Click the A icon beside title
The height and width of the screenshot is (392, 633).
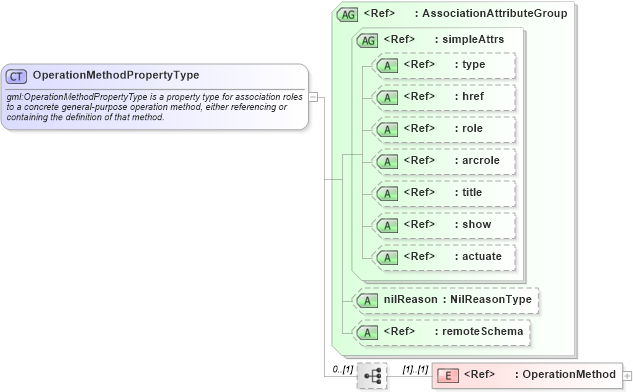(x=387, y=193)
